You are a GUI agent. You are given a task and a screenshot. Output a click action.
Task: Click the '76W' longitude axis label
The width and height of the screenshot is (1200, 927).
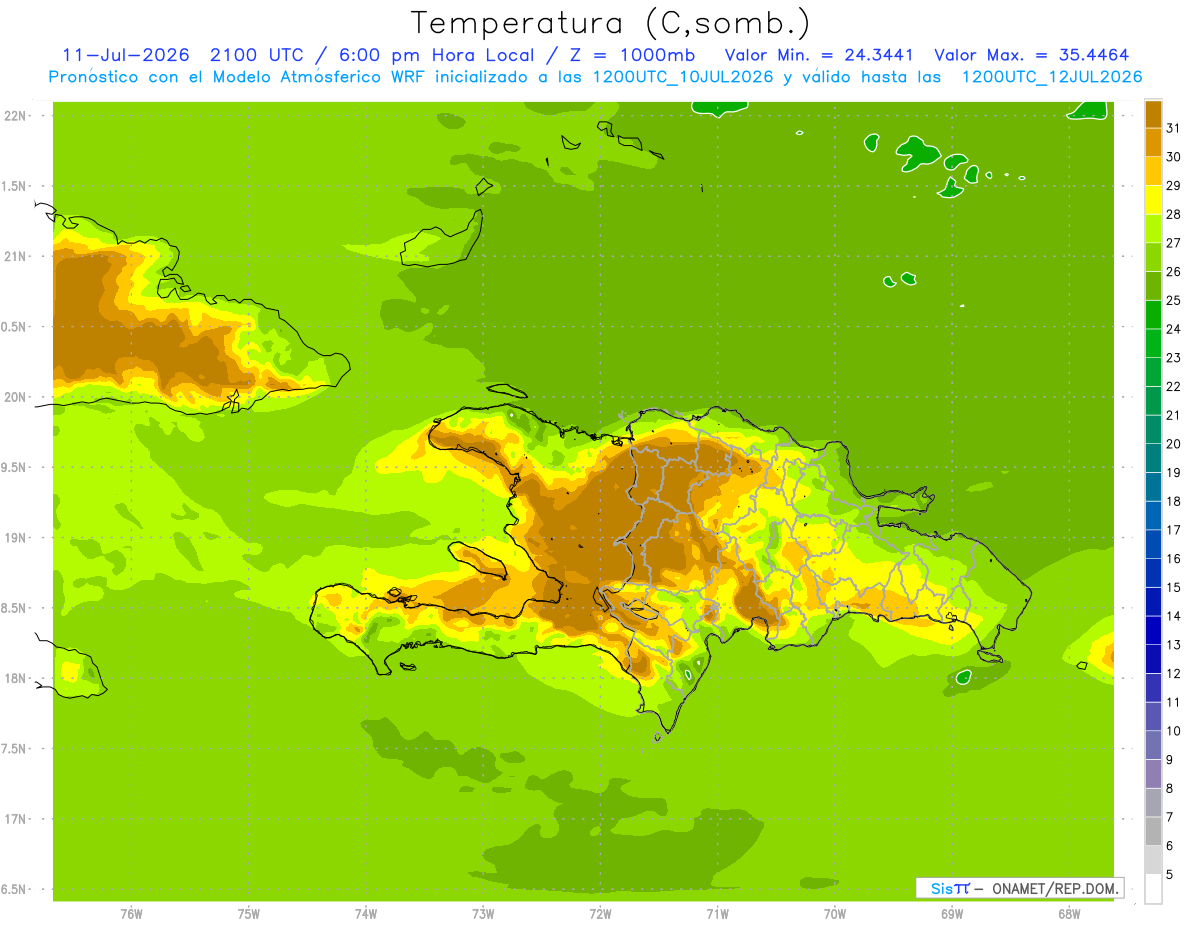click(x=131, y=913)
